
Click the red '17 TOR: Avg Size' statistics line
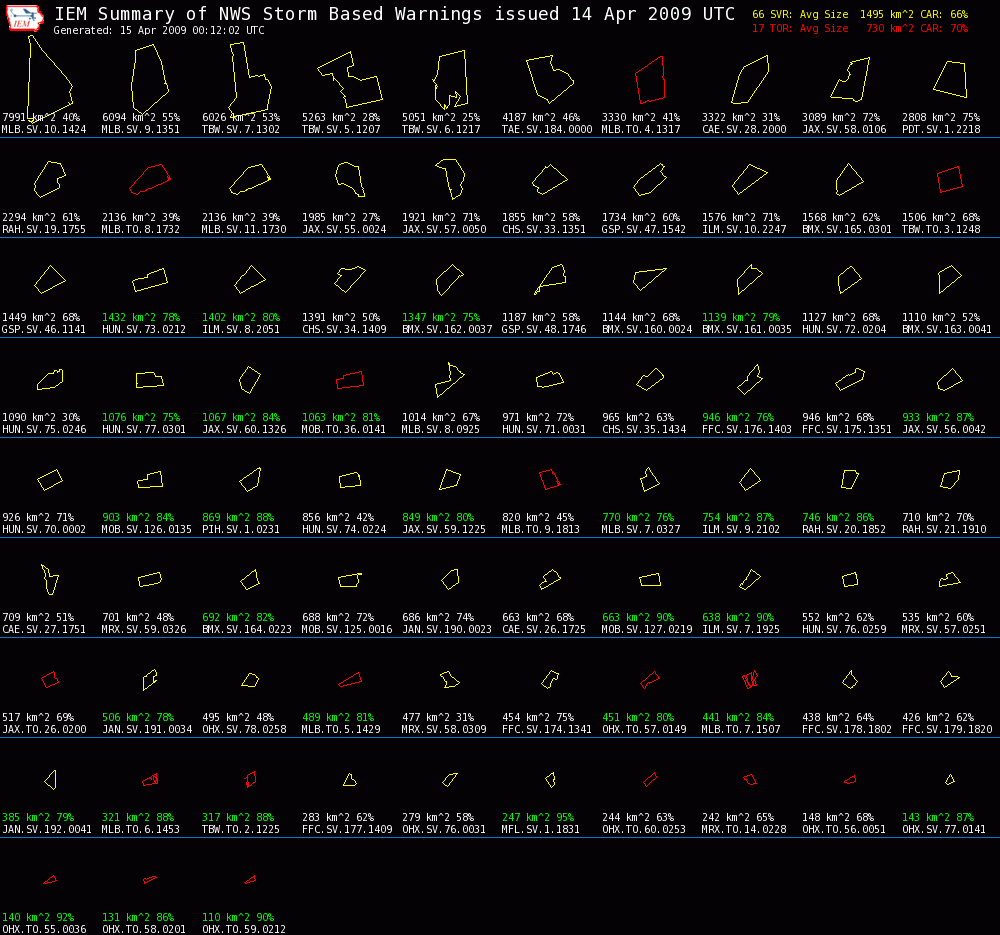[x=860, y=29]
